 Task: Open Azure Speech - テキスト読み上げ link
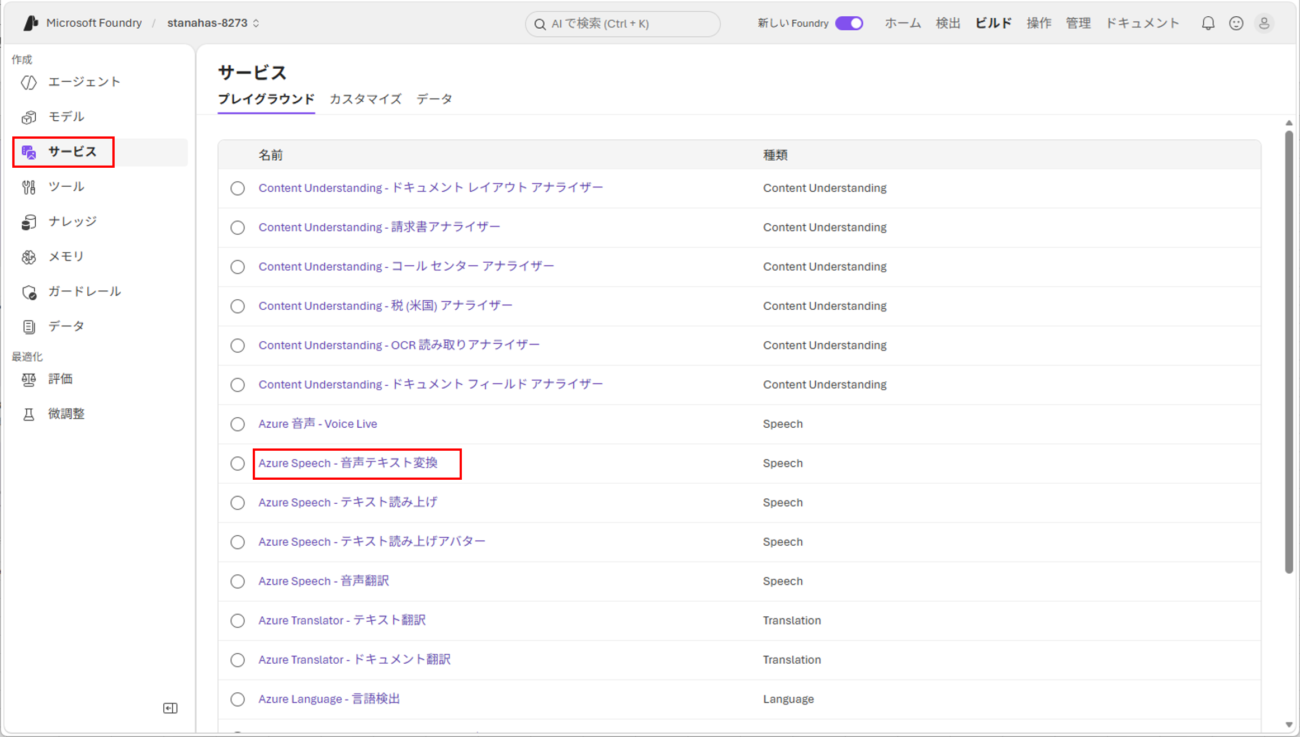[348, 502]
